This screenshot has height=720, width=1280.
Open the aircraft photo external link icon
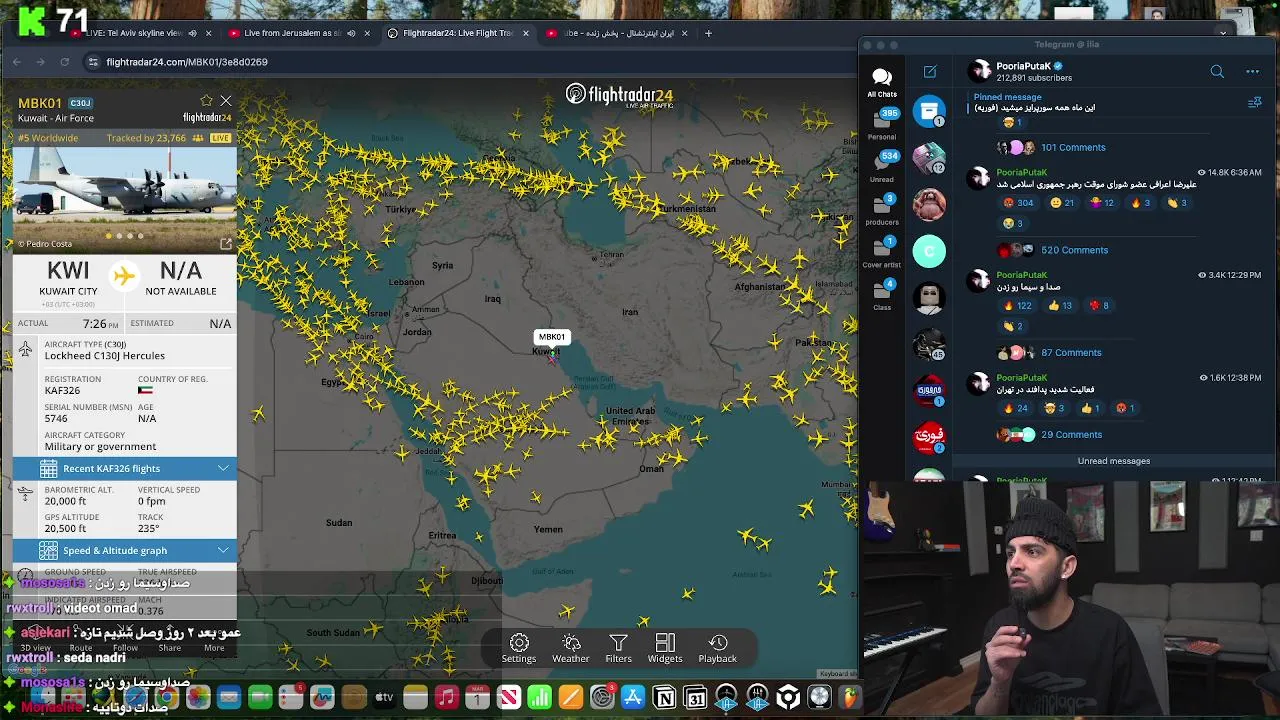pyautogui.click(x=226, y=243)
